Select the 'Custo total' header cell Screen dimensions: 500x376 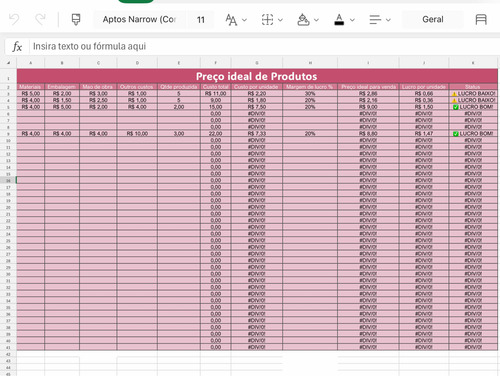(x=216, y=87)
